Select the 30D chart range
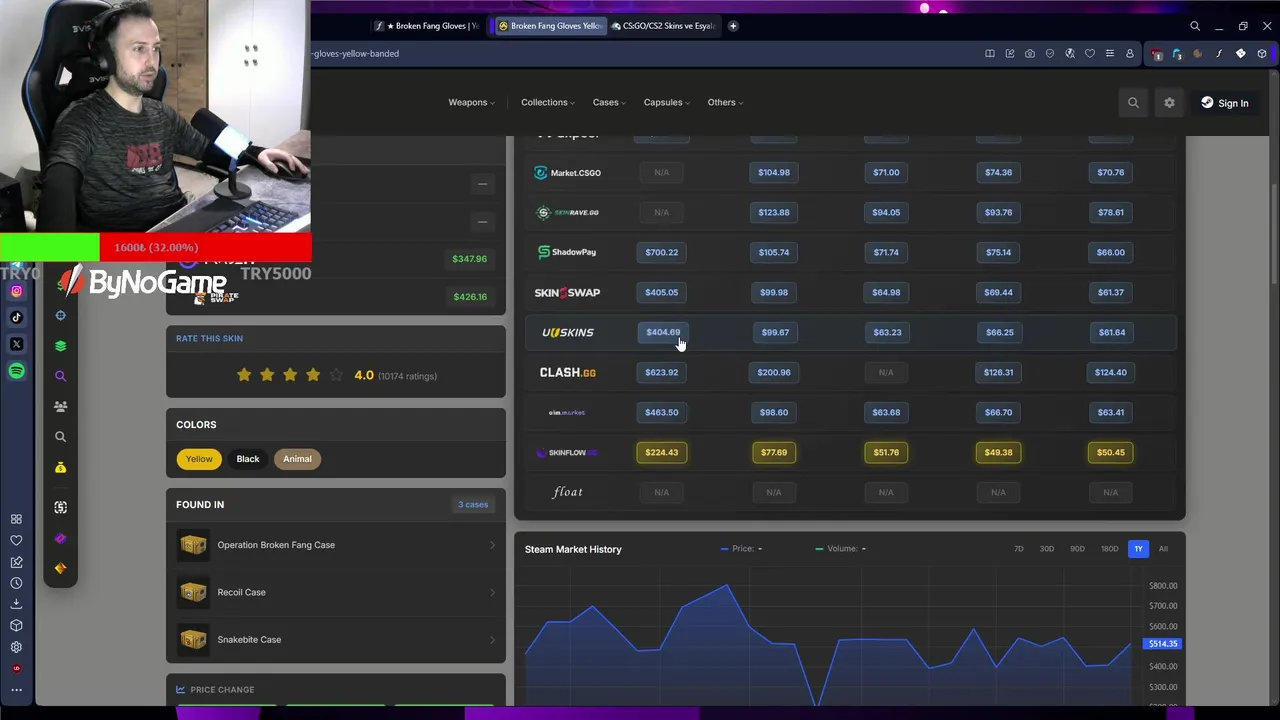The image size is (1280, 720). click(x=1047, y=549)
